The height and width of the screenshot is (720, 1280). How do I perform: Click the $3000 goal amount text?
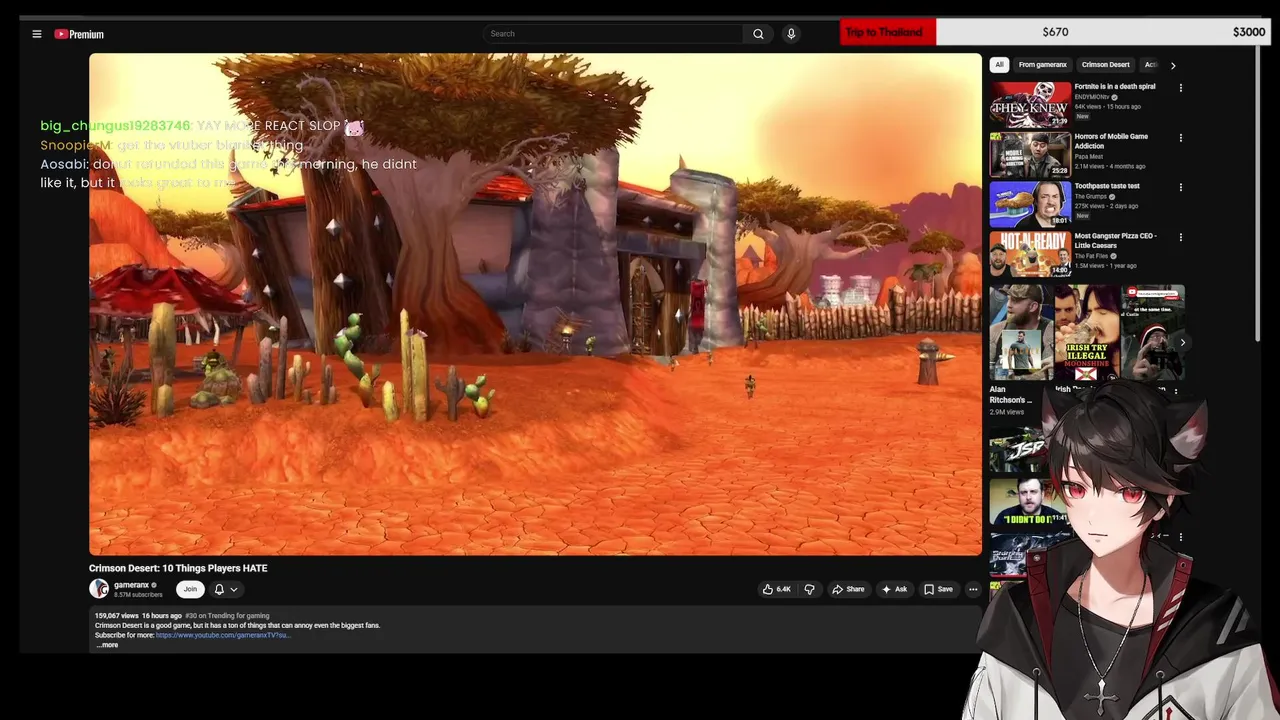click(x=1249, y=32)
